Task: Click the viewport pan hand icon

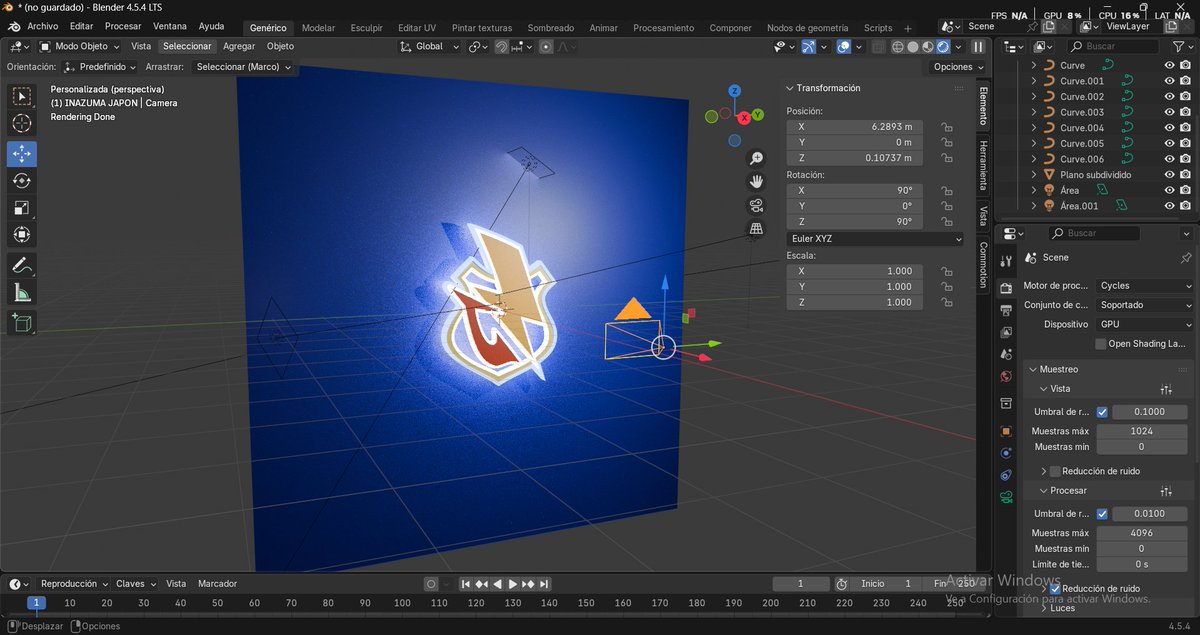Action: (757, 181)
